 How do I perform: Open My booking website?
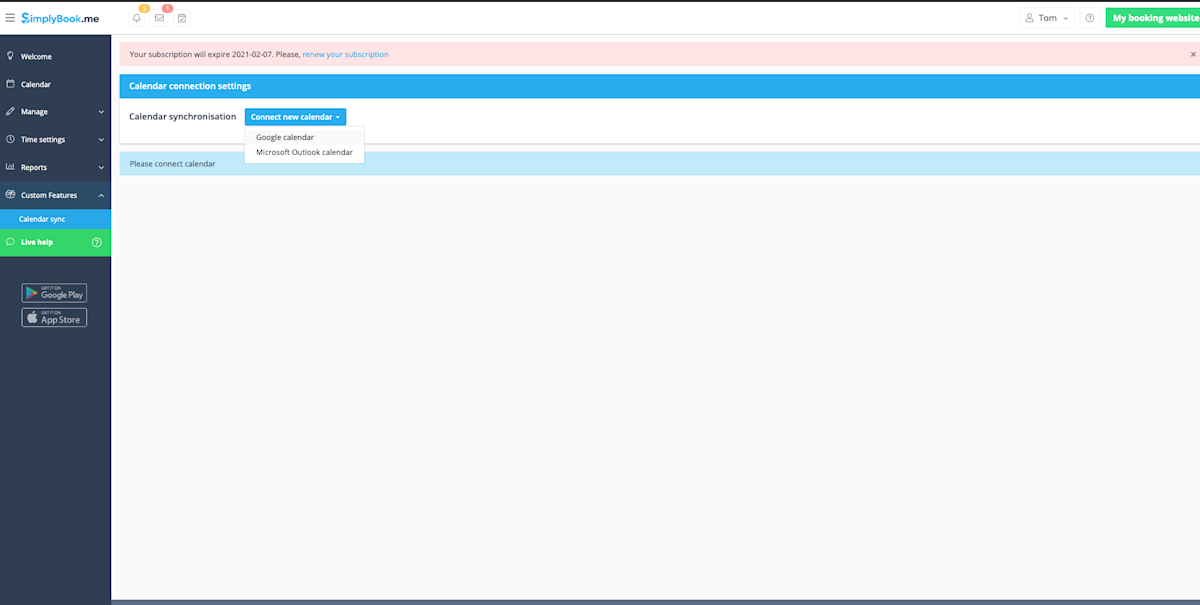coord(1154,17)
